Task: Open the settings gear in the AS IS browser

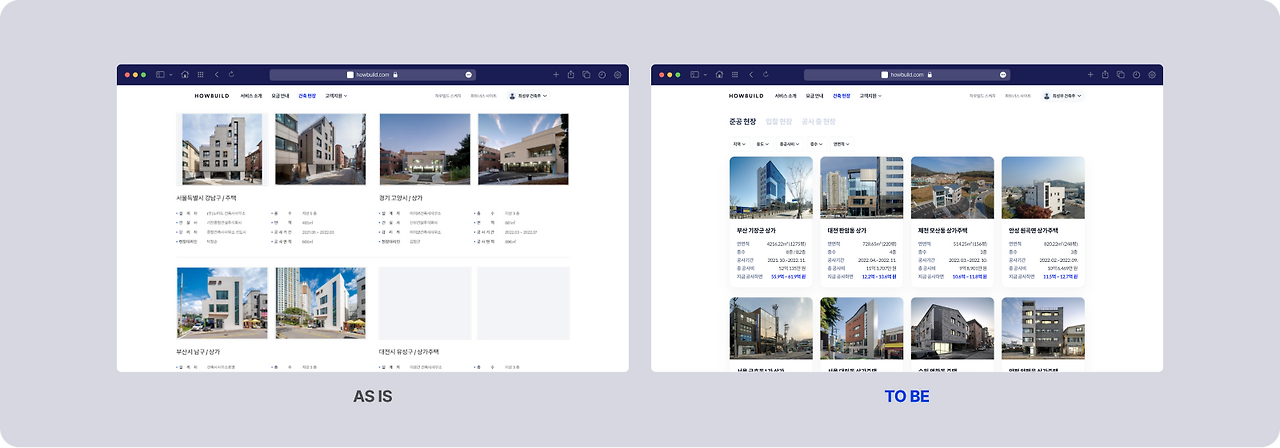Action: pos(618,74)
